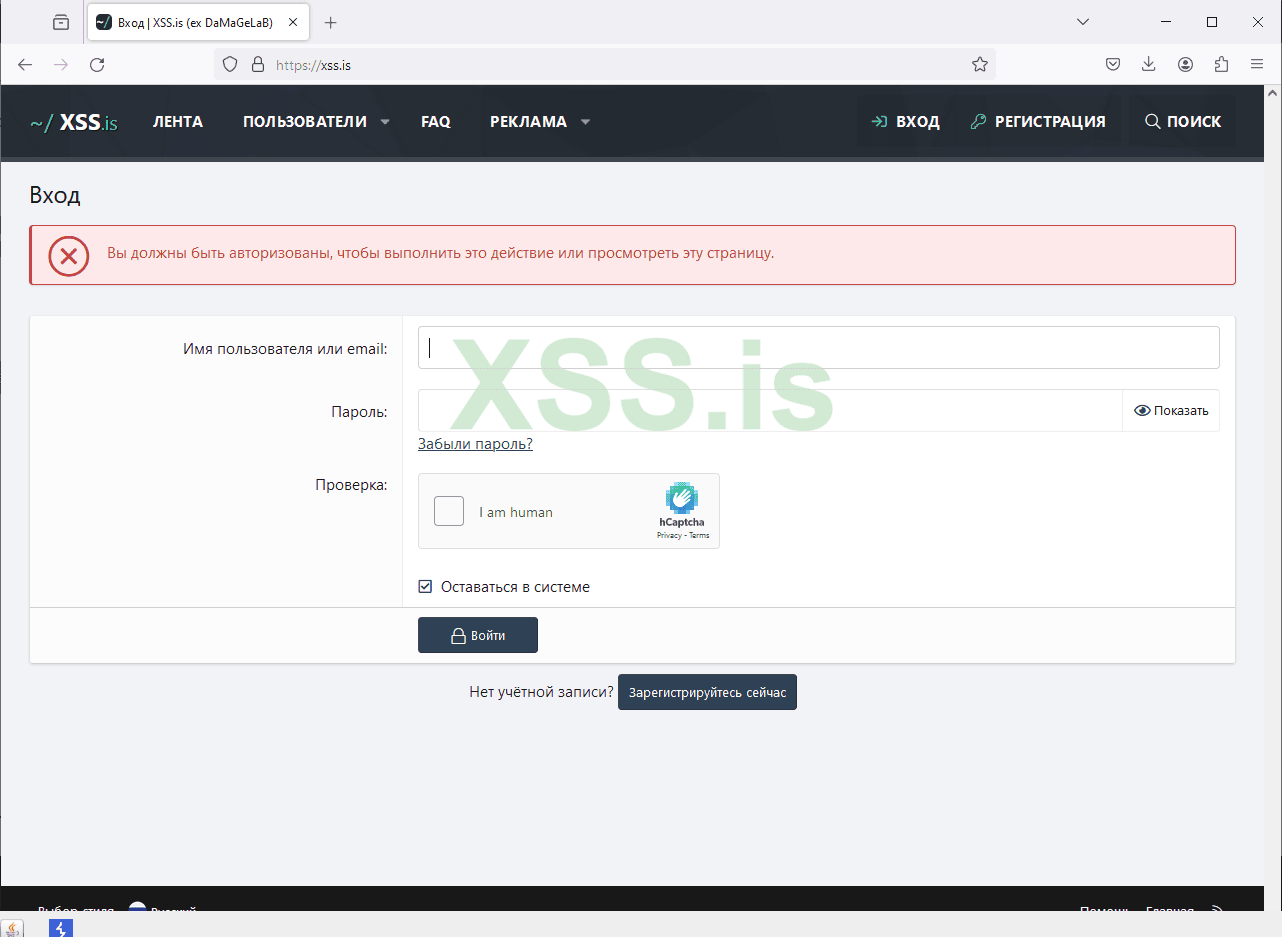Click the hCaptcha logo
The width and height of the screenshot is (1282, 937).
click(x=682, y=497)
